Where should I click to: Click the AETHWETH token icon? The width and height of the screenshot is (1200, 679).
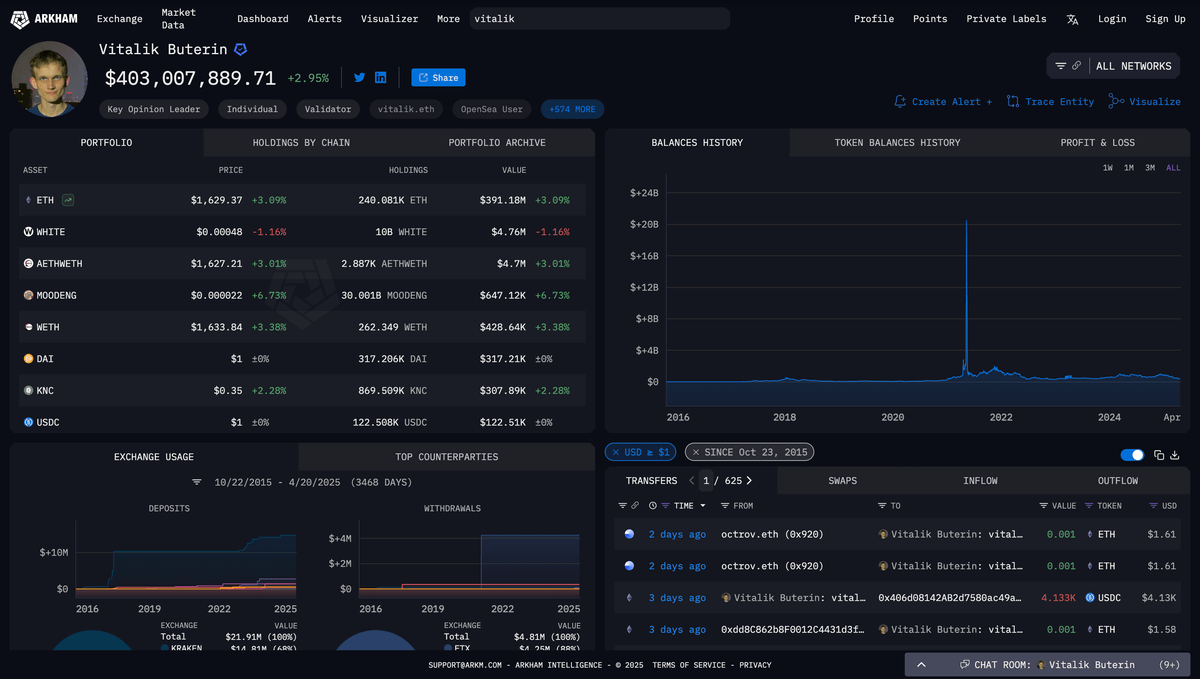pos(28,264)
